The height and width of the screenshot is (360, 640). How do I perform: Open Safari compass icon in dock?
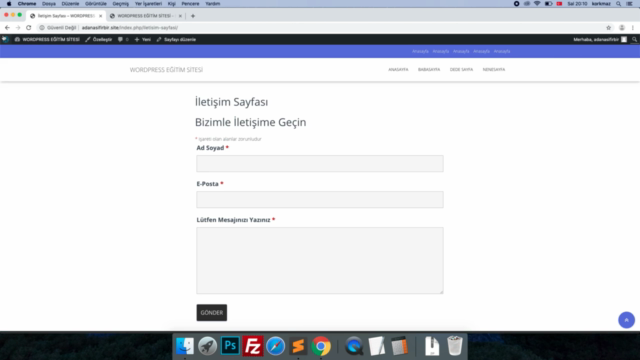(x=276, y=346)
